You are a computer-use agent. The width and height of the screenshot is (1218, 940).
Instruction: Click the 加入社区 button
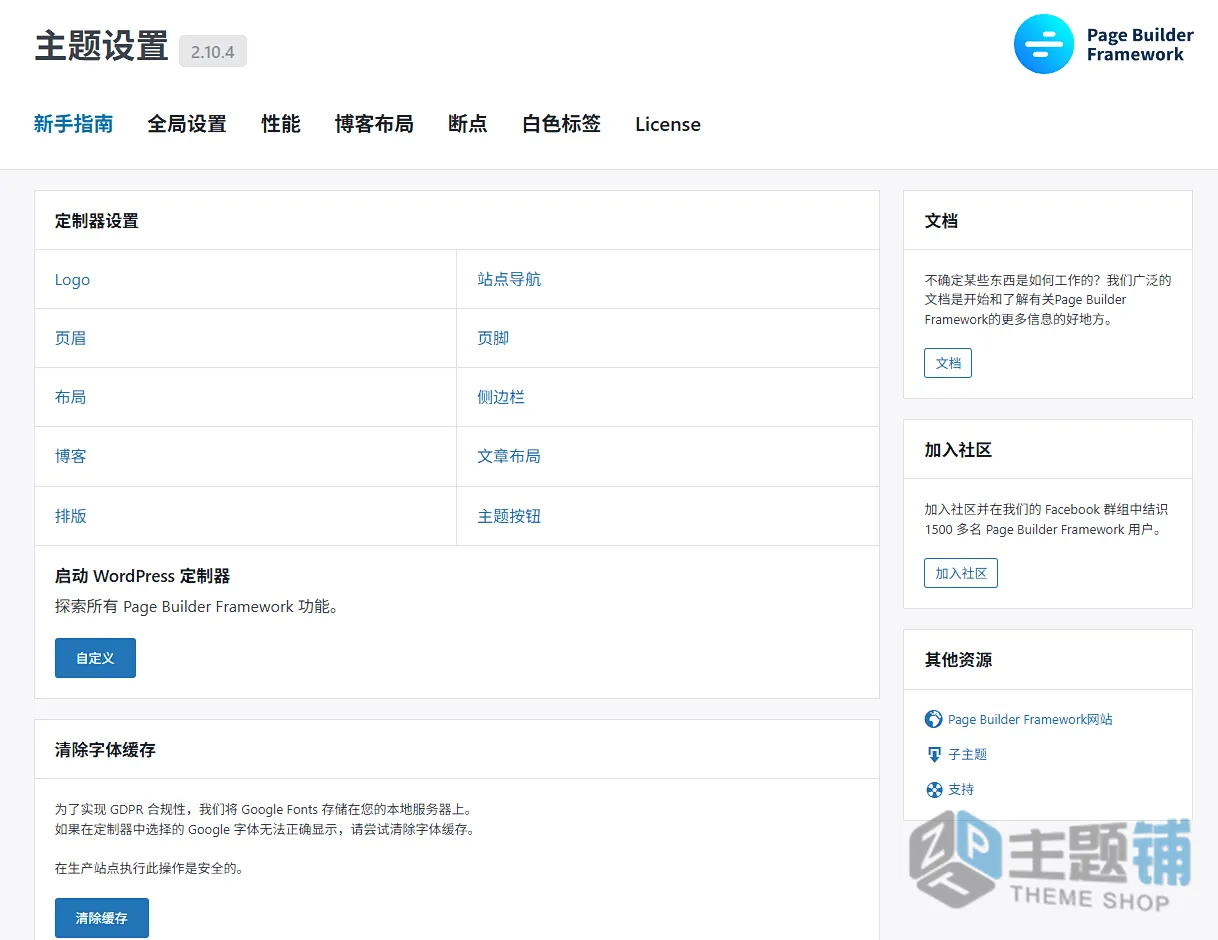click(x=961, y=573)
